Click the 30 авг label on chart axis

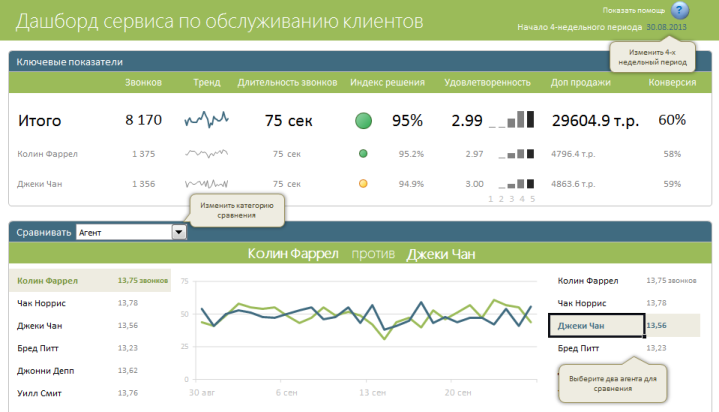pos(202,393)
